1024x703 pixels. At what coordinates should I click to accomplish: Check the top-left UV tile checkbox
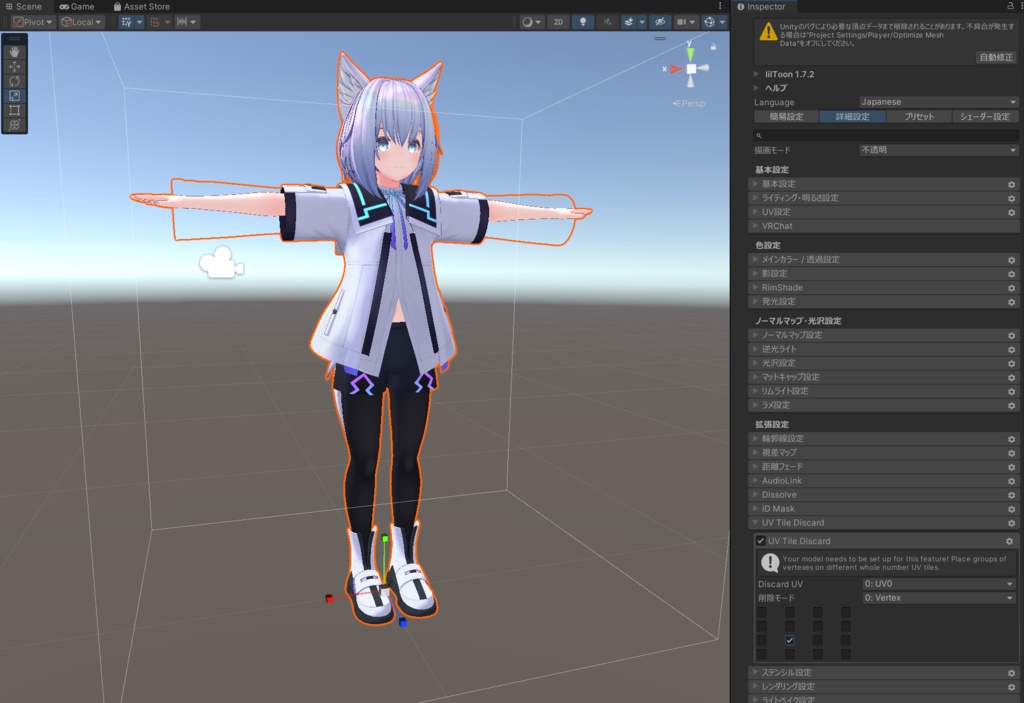(x=762, y=611)
